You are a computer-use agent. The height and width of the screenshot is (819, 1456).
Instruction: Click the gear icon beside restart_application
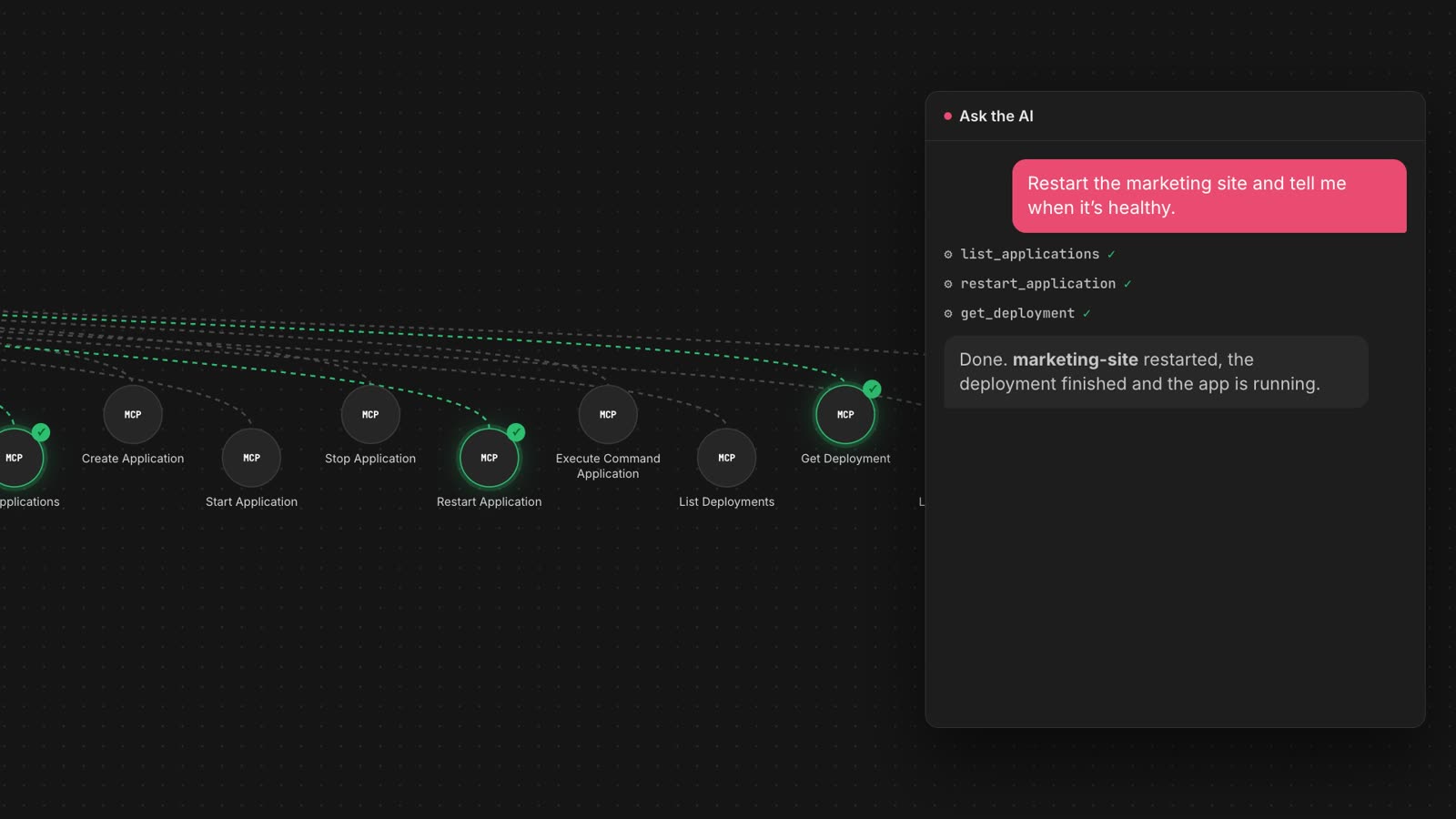click(x=948, y=284)
